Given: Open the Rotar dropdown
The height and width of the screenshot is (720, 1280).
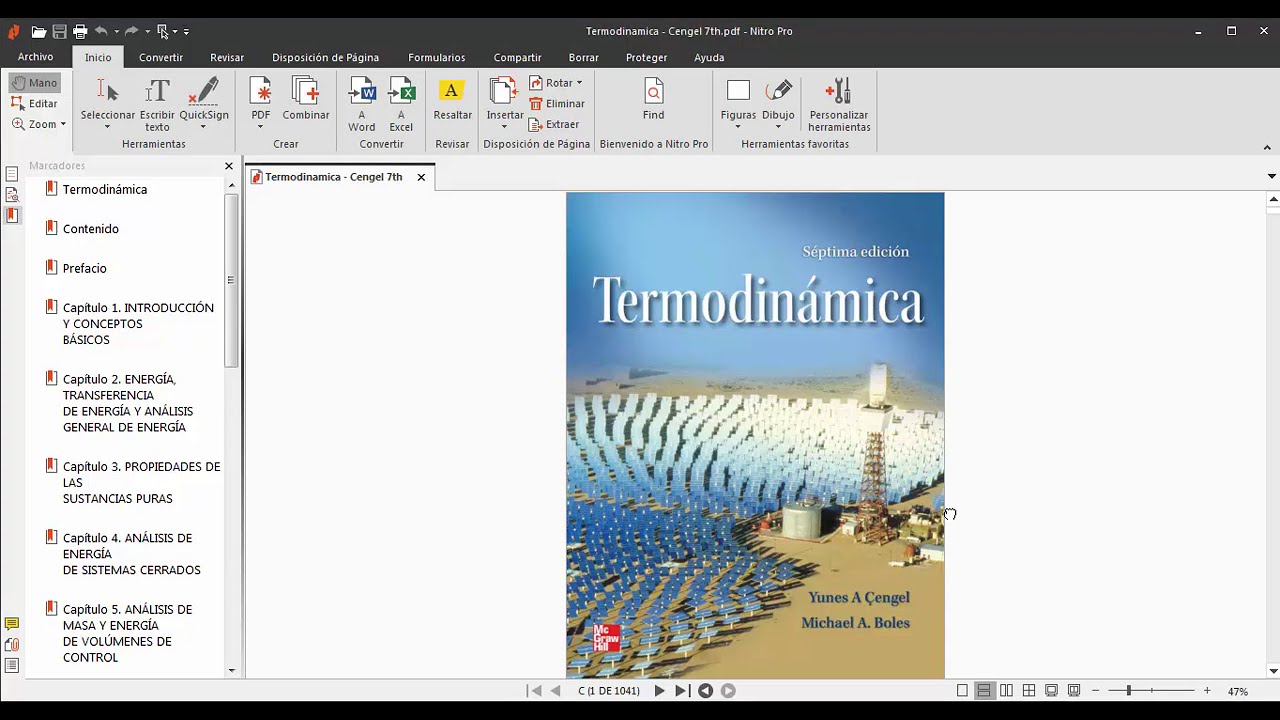Looking at the screenshot, I should tap(556, 83).
